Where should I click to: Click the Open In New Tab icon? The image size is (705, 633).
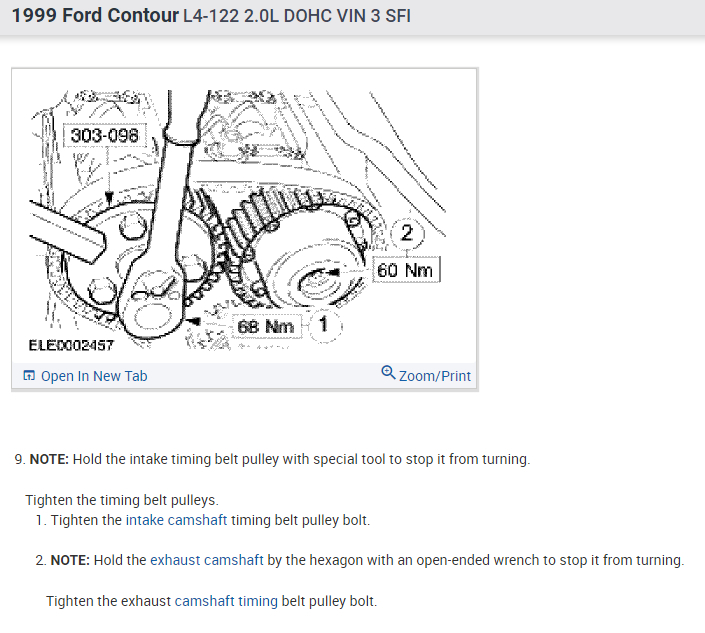click(x=29, y=375)
